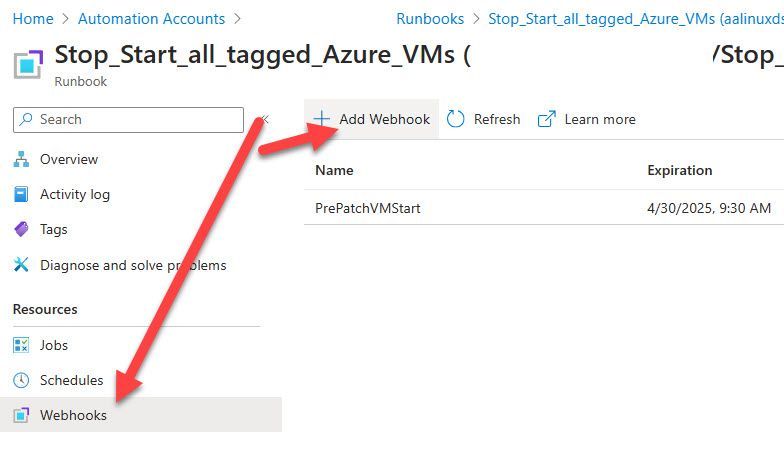Collapse the sidebar with the double chevron
Image resolution: width=784 pixels, height=449 pixels.
(265, 119)
